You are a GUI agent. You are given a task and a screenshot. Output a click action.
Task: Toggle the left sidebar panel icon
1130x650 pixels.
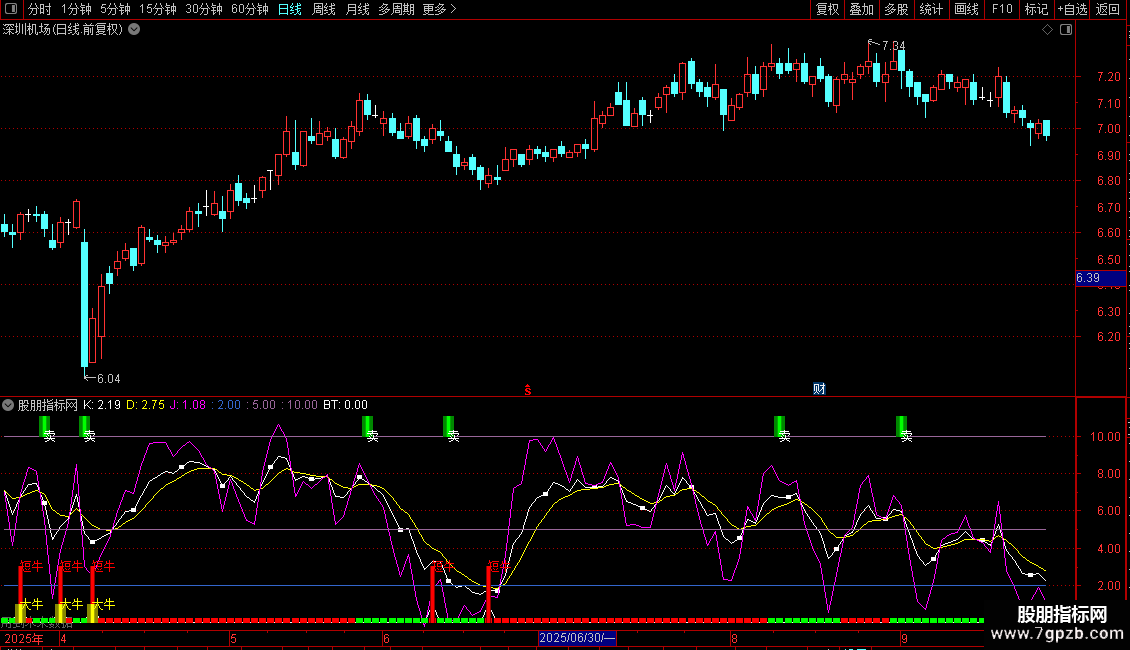pos(11,10)
